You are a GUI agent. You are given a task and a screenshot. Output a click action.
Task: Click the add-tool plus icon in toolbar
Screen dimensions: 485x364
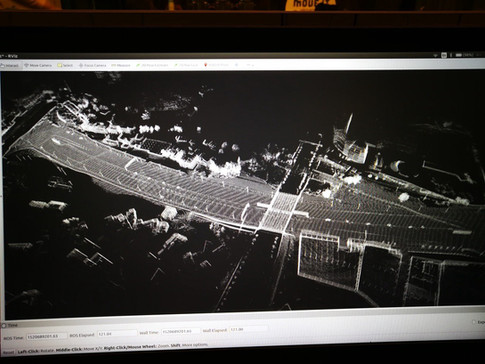(x=237, y=65)
